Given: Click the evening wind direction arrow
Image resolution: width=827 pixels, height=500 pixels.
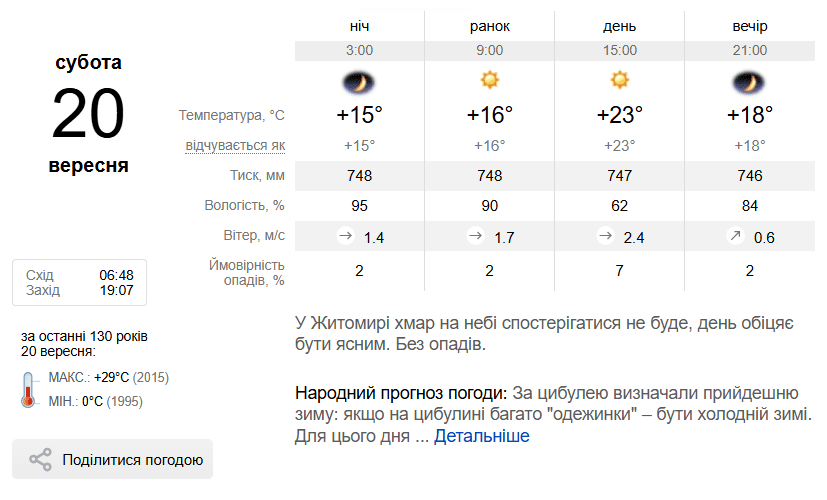Looking at the screenshot, I should (736, 236).
